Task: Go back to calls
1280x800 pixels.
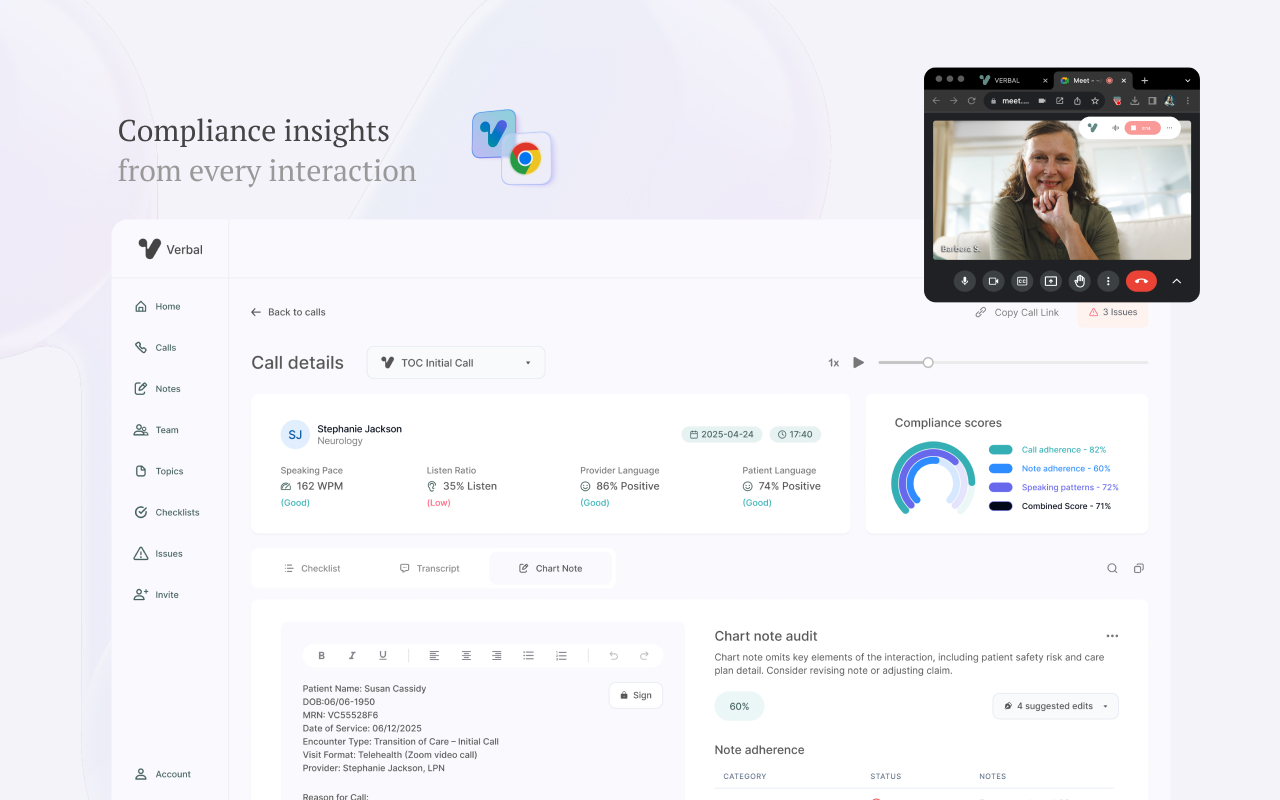Action: [288, 312]
